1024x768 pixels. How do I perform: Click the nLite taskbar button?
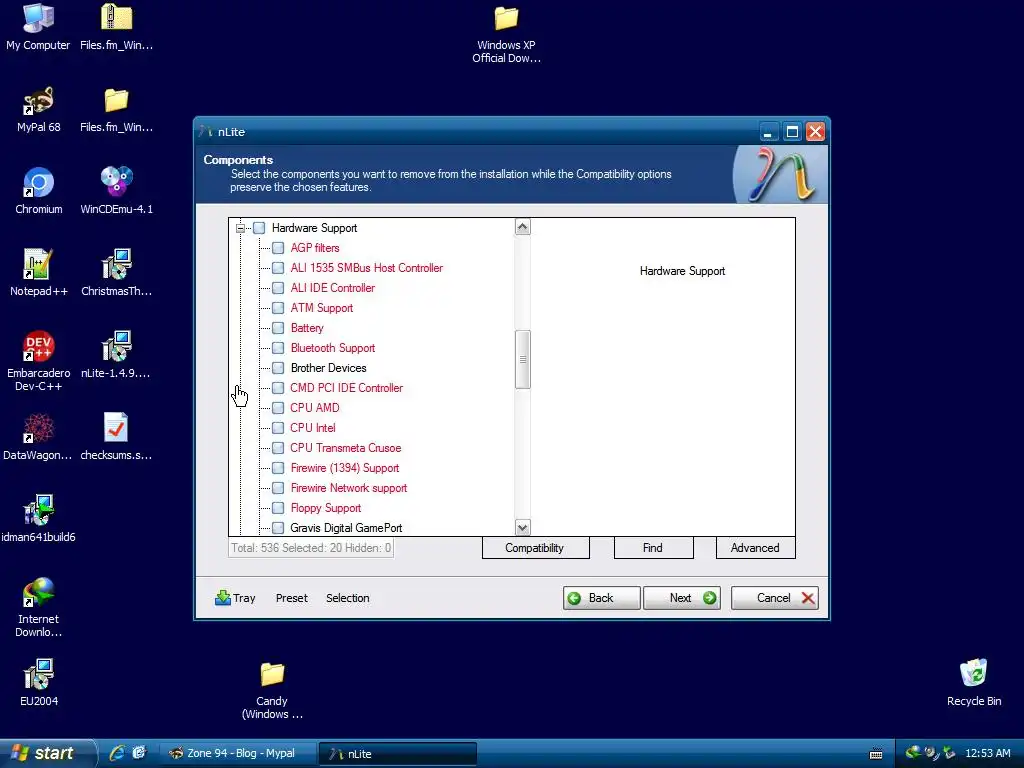(398, 753)
